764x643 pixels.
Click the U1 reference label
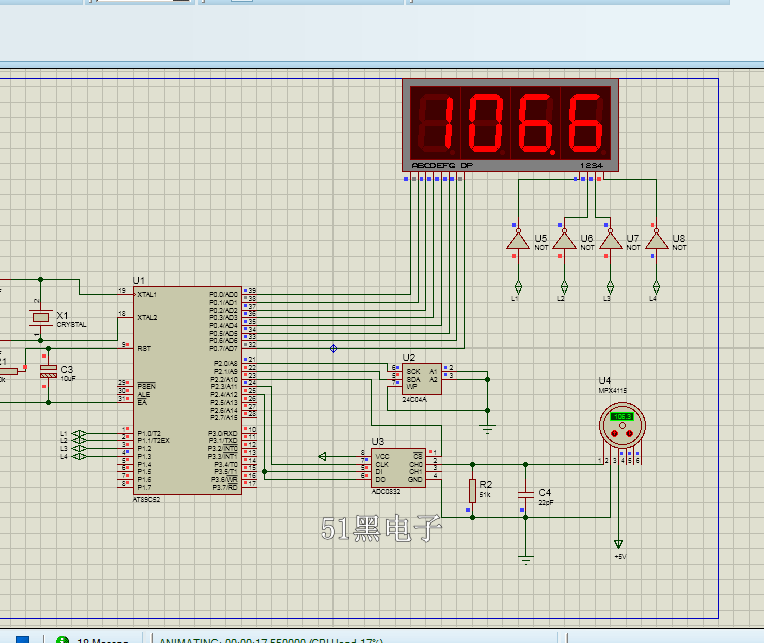click(x=138, y=281)
